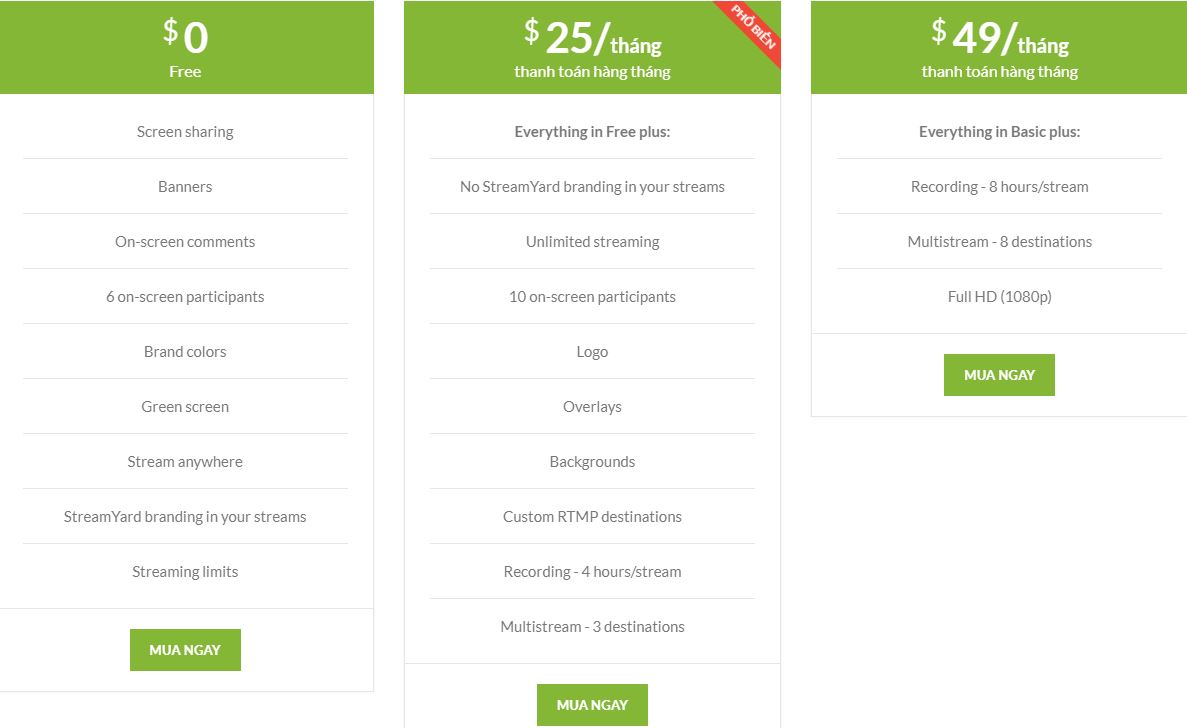The width and height of the screenshot is (1187, 728).
Task: Click Multistream - 8 destinations row
Action: (999, 241)
